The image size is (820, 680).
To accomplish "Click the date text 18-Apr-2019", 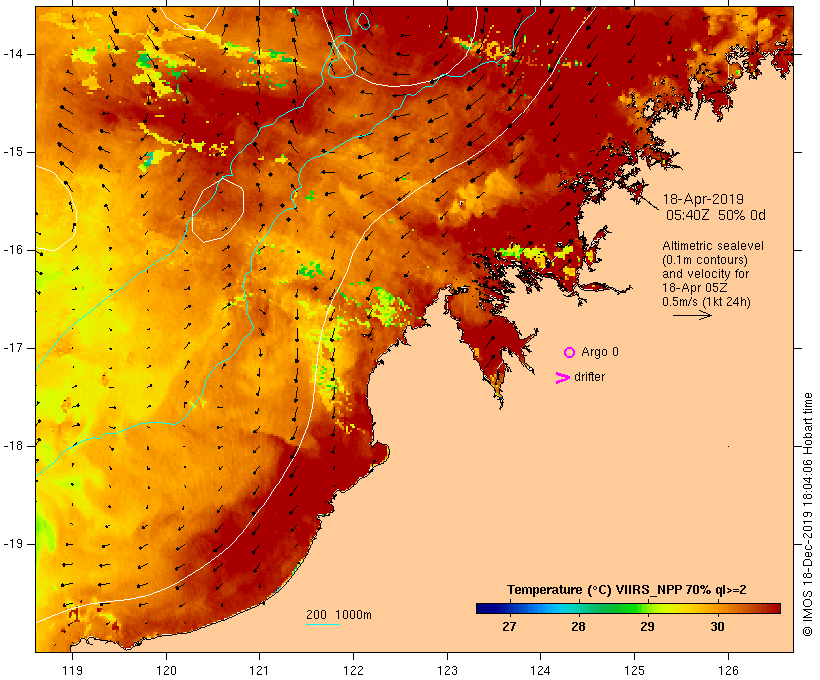I will pyautogui.click(x=703, y=199).
